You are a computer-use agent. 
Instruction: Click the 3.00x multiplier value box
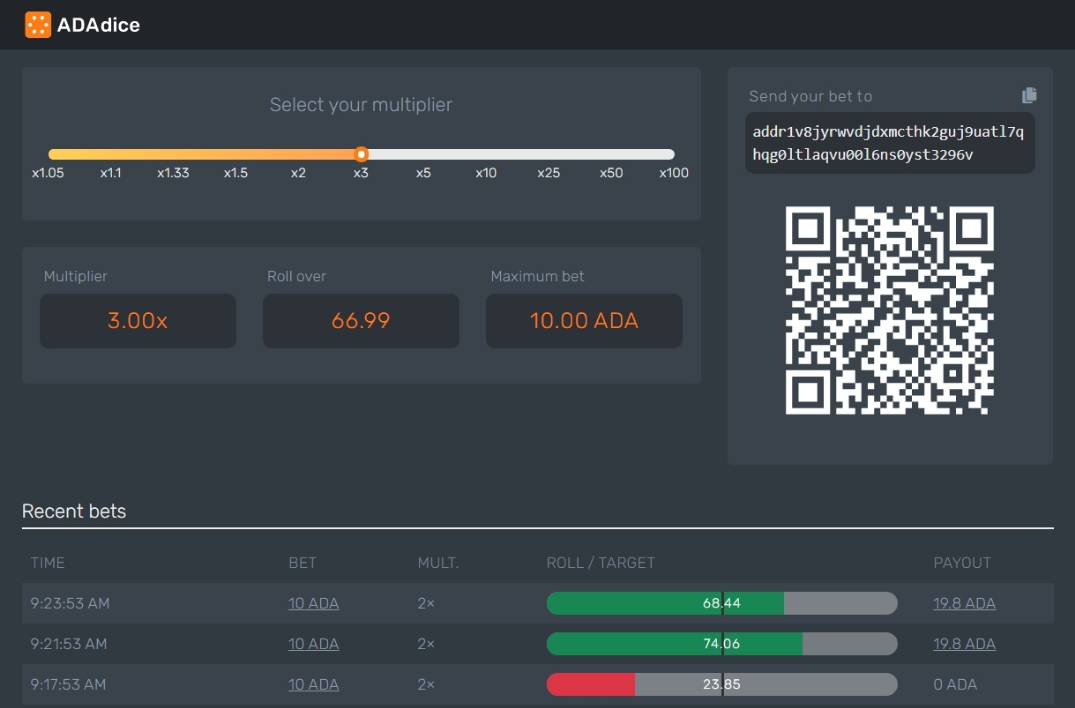pos(138,321)
